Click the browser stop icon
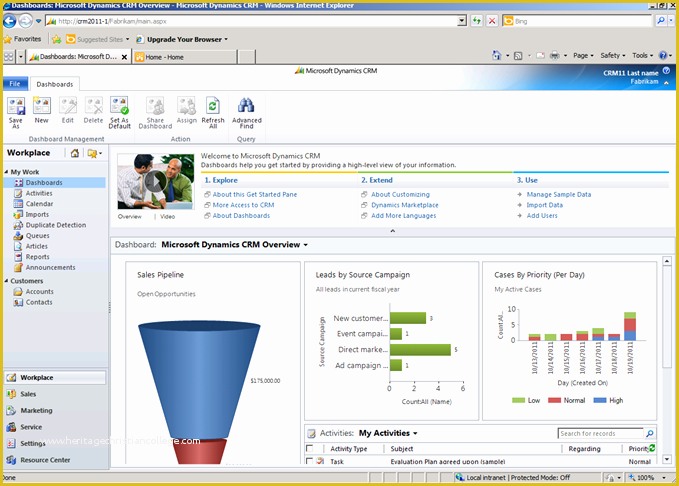 tap(492, 21)
